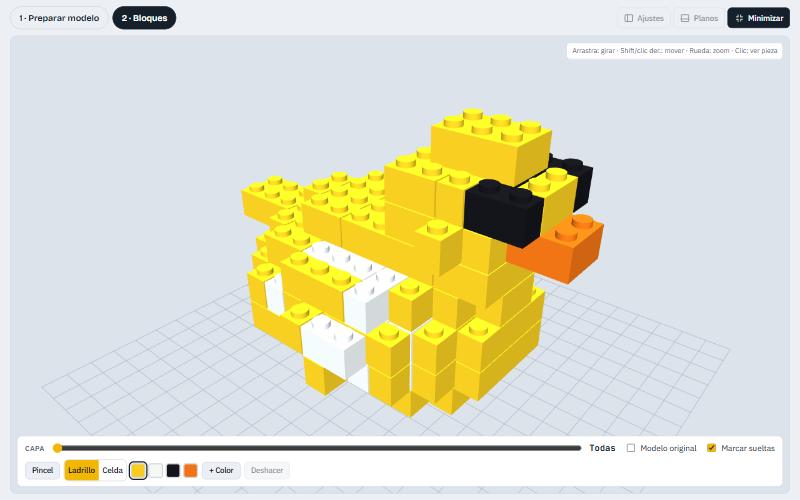Viewport: 800px width, 500px height.
Task: Switch to Celda mode
Action: pos(112,470)
